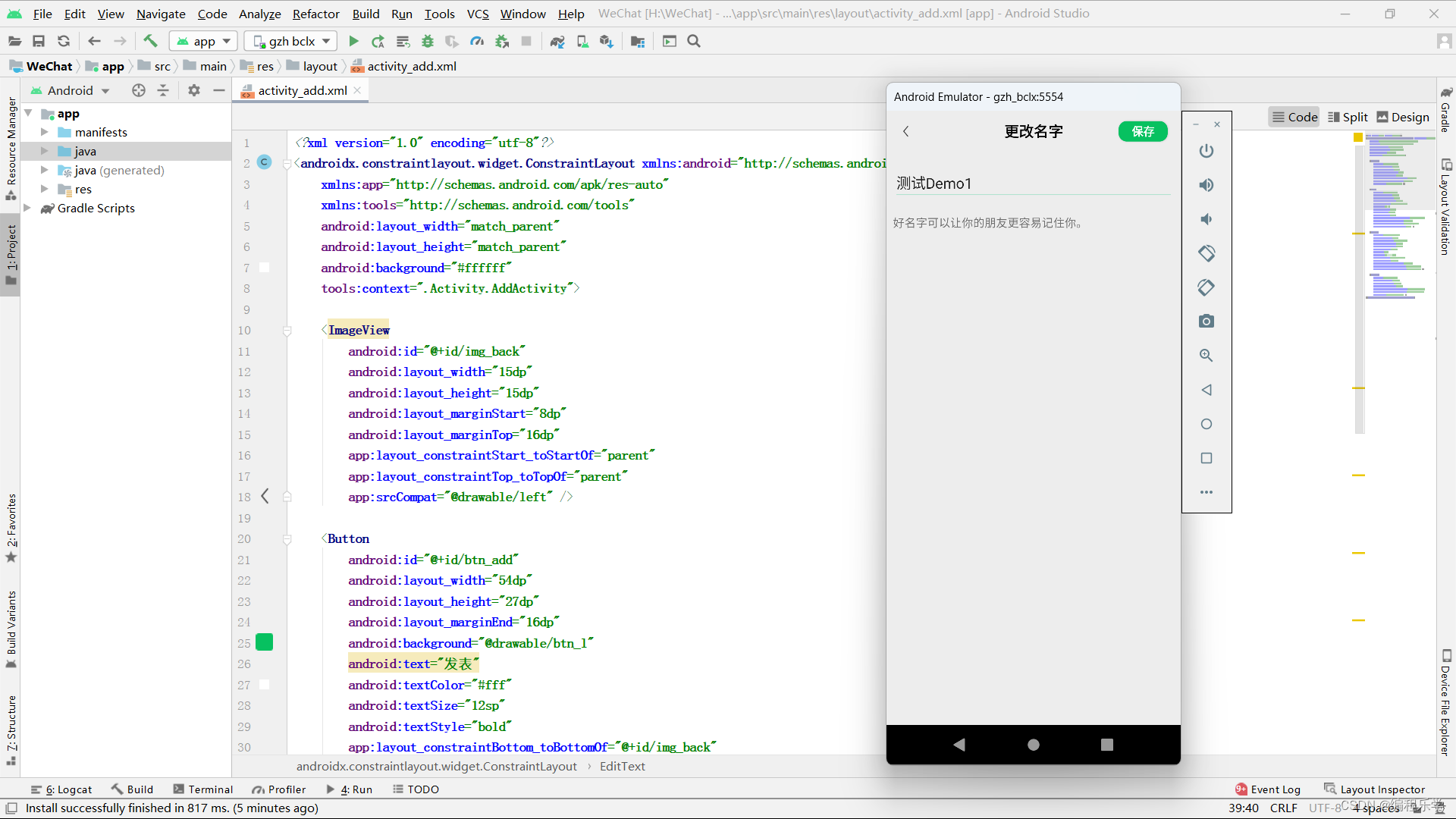Open emulator extended controls (three dots)

tap(1207, 492)
